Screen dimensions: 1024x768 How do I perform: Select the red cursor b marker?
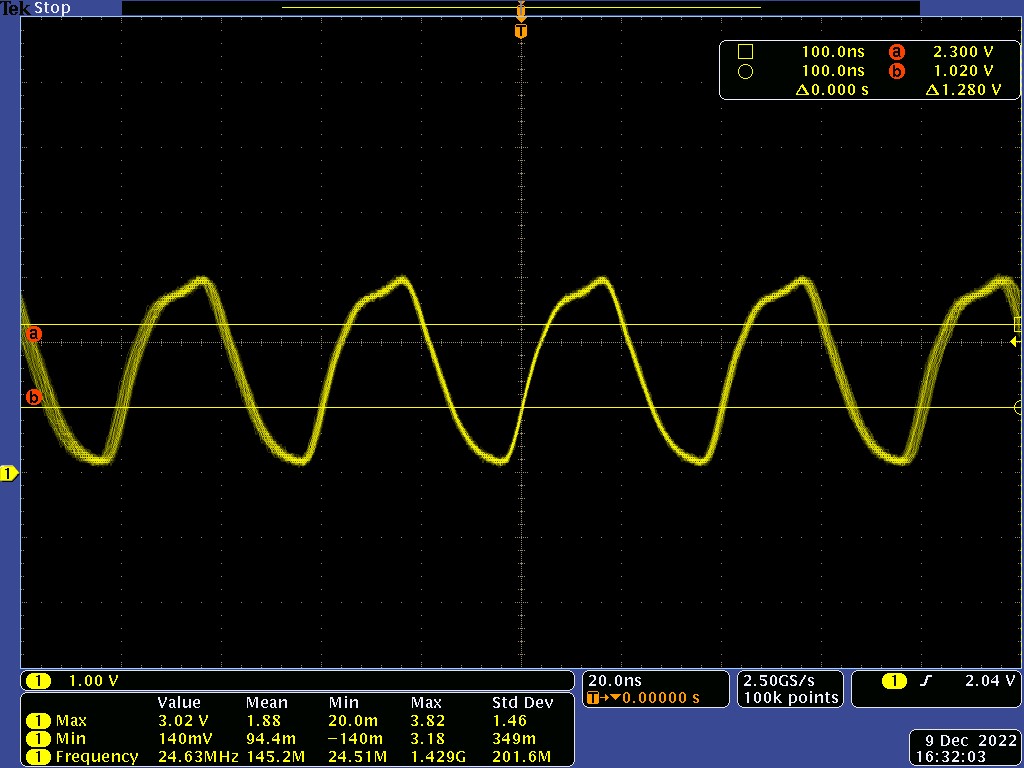34,397
